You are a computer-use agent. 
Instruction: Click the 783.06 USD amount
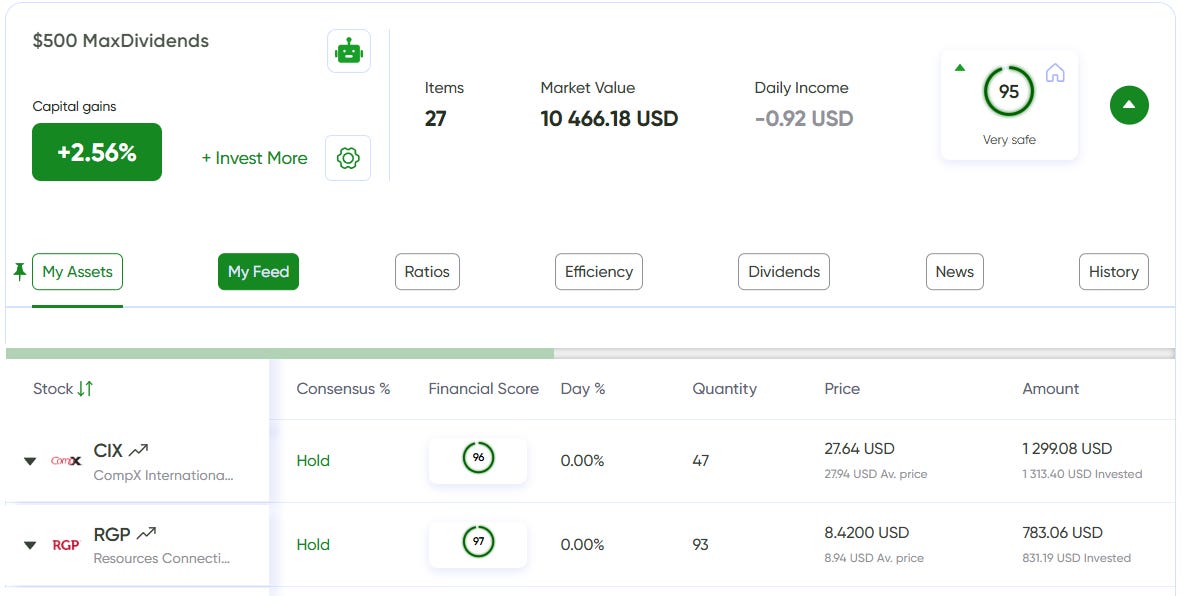point(1063,533)
